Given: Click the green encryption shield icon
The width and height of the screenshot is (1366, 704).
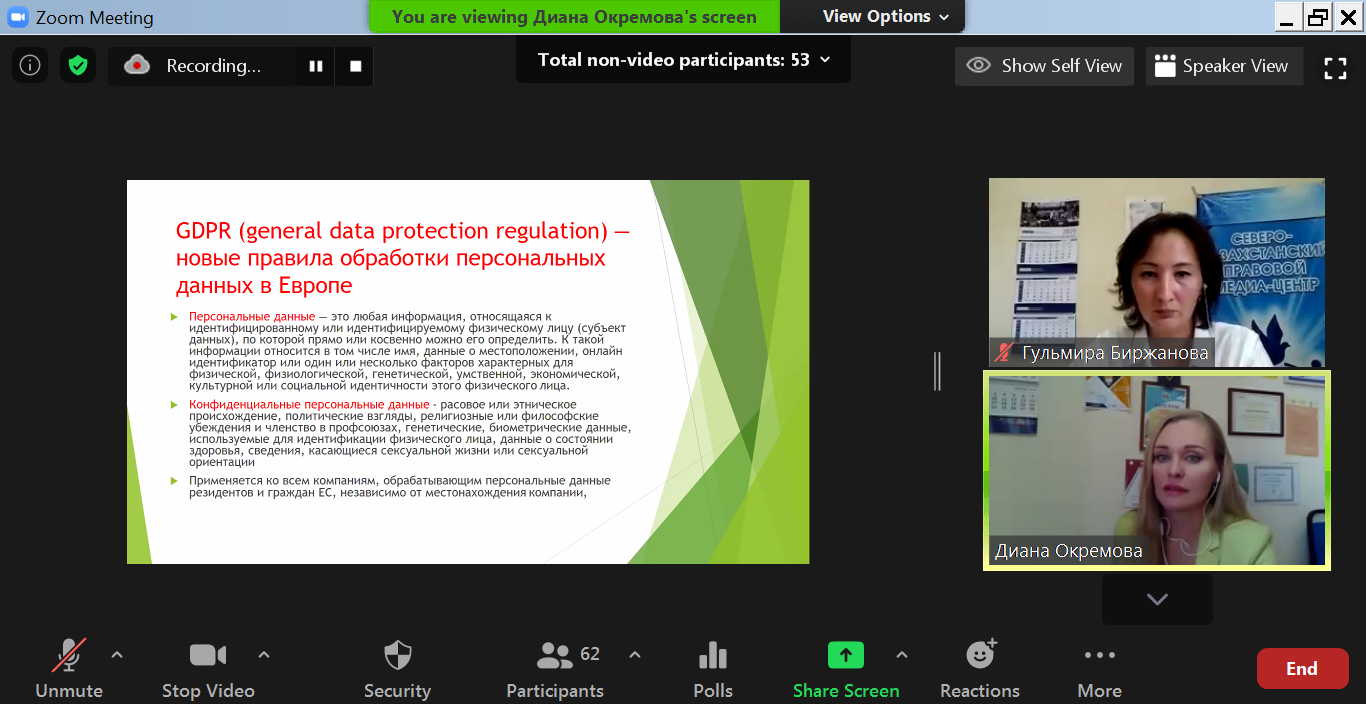Looking at the screenshot, I should (x=77, y=66).
